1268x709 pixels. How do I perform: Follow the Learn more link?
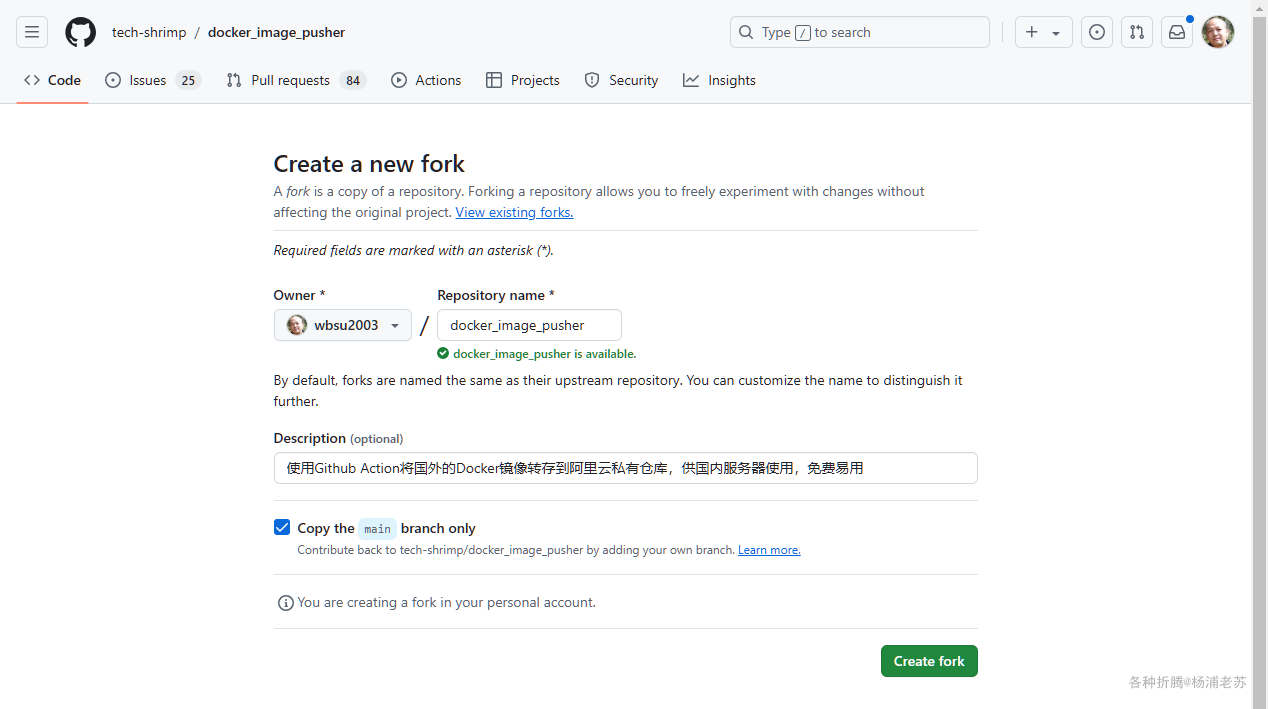(x=769, y=550)
